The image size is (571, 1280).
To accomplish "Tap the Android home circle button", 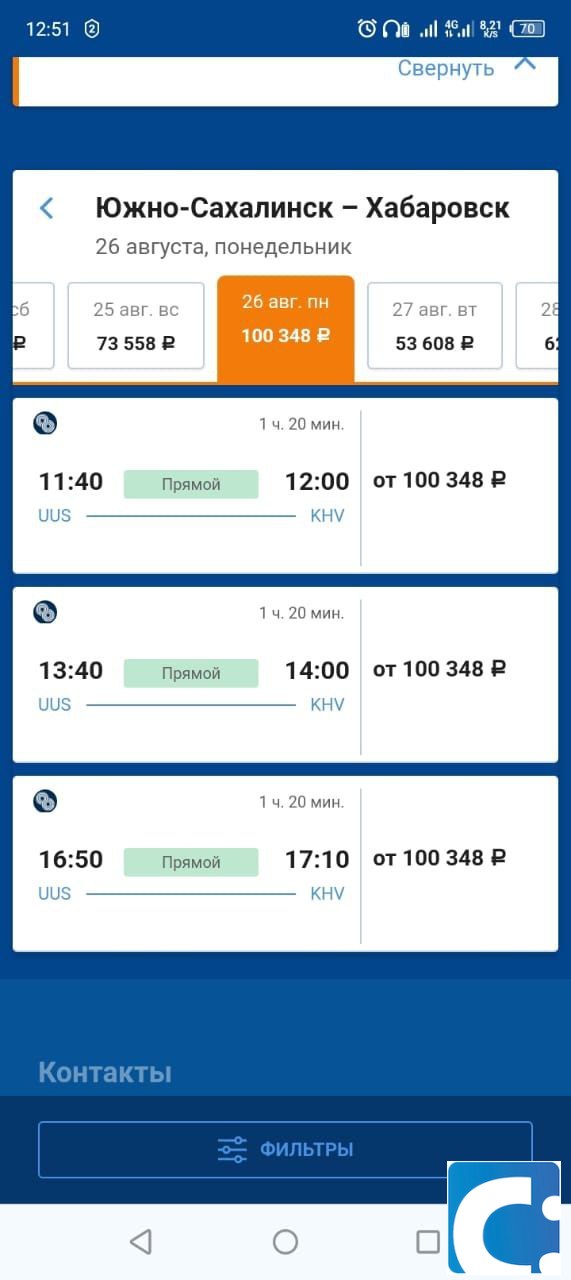I will tap(285, 1242).
